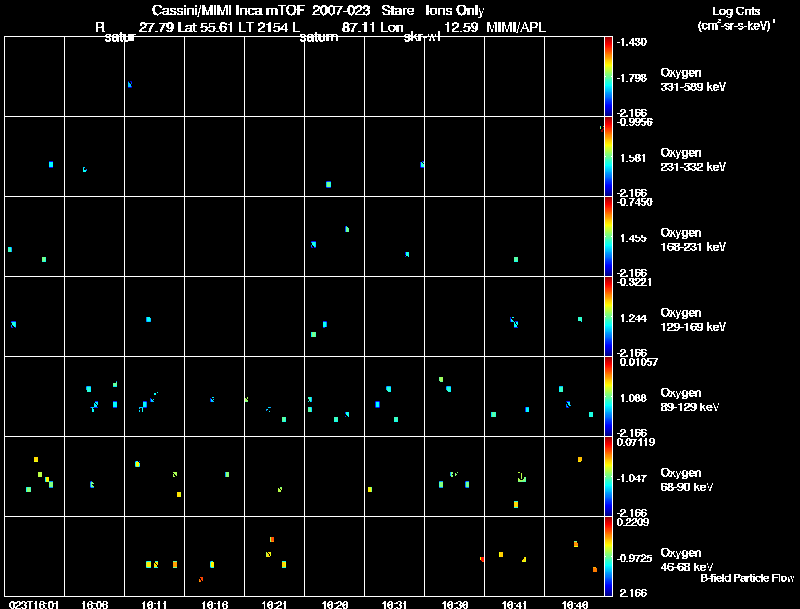
Task: Click the colorbar midpoint value '-1.798'
Action: click(x=632, y=78)
